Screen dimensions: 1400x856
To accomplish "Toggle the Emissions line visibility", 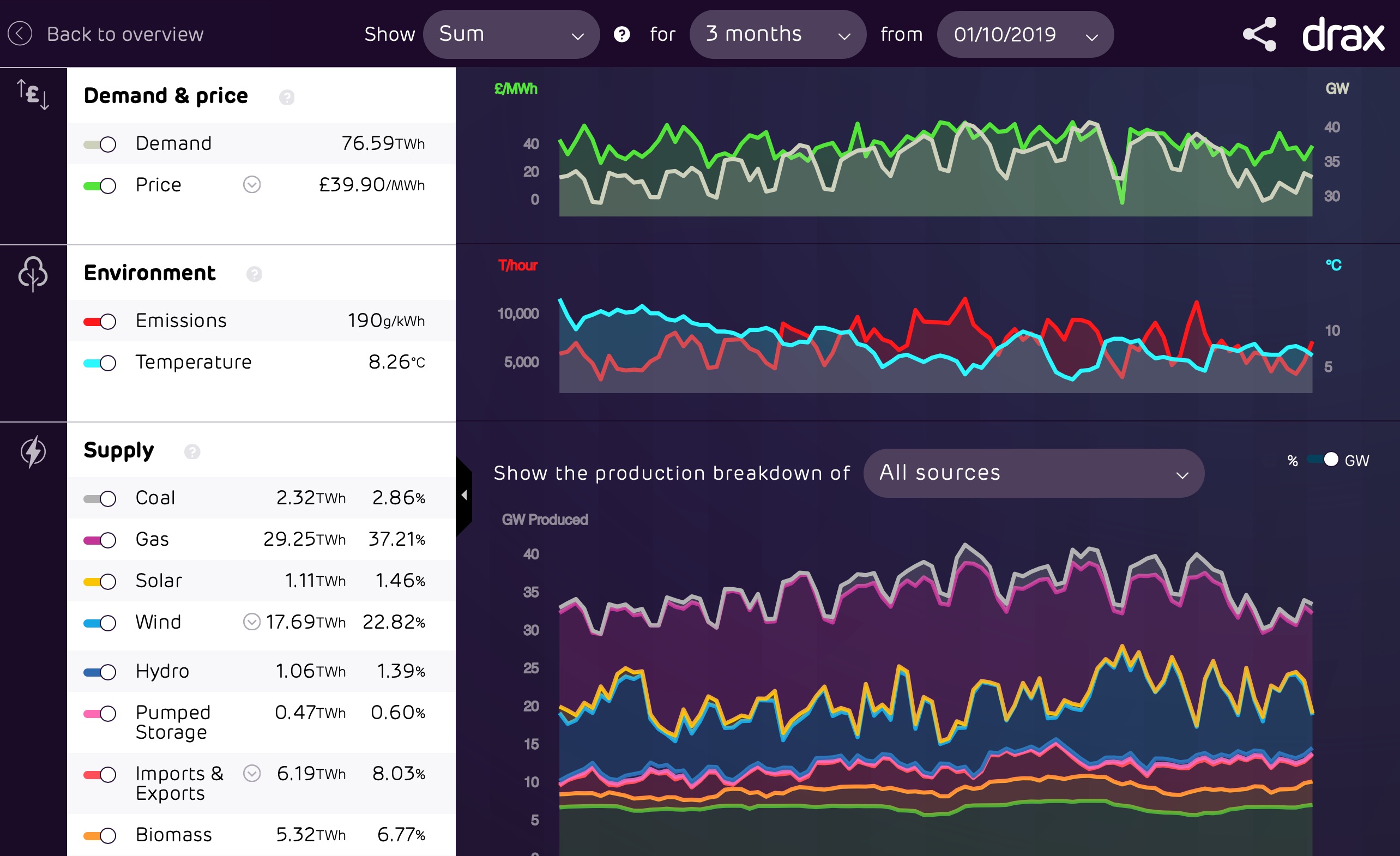I will [x=100, y=322].
